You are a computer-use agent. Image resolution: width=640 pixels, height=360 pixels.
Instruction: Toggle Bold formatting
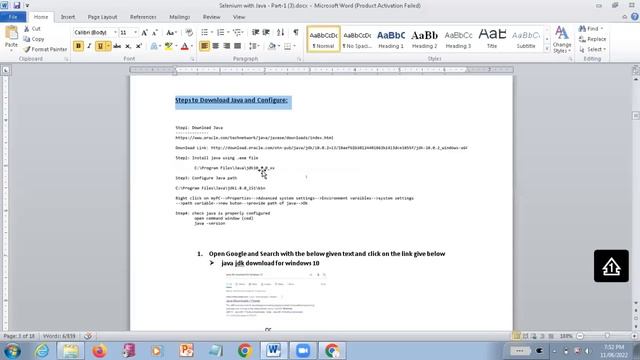coord(78,46)
